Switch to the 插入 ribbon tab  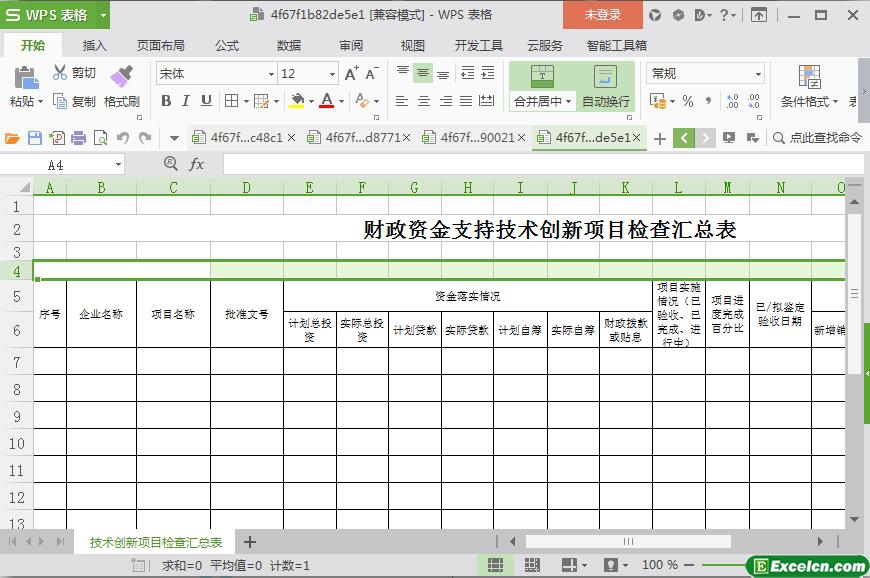94,45
